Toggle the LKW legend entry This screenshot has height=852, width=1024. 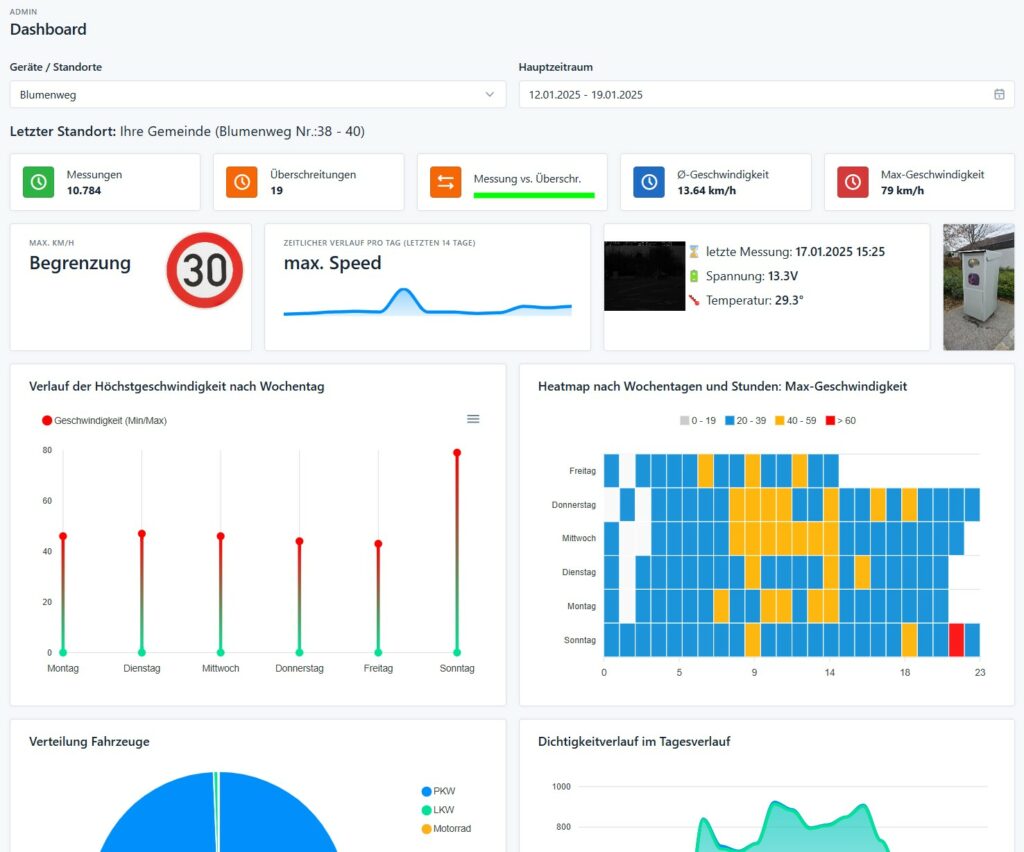click(x=438, y=810)
